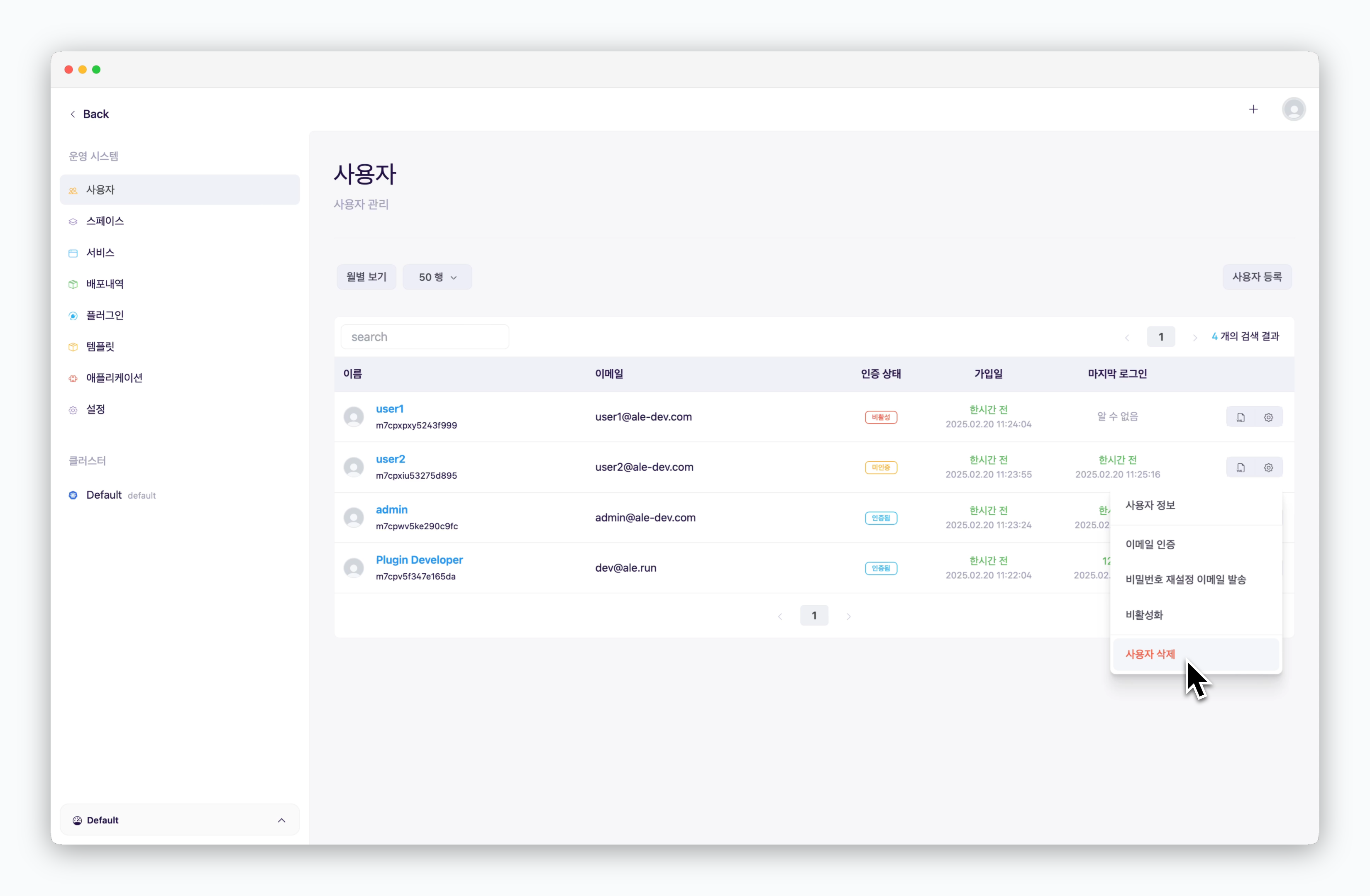The height and width of the screenshot is (896, 1370).
Task: Click the 인증 상태 column header
Action: coord(881,374)
